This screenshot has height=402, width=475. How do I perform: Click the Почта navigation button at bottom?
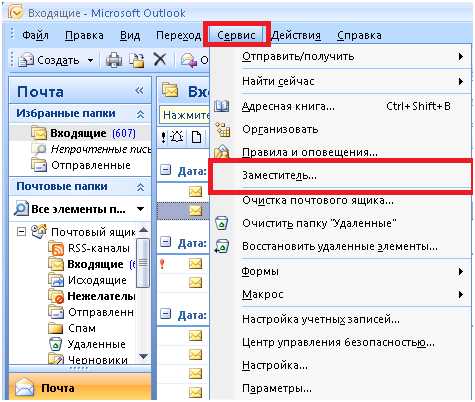tap(79, 388)
